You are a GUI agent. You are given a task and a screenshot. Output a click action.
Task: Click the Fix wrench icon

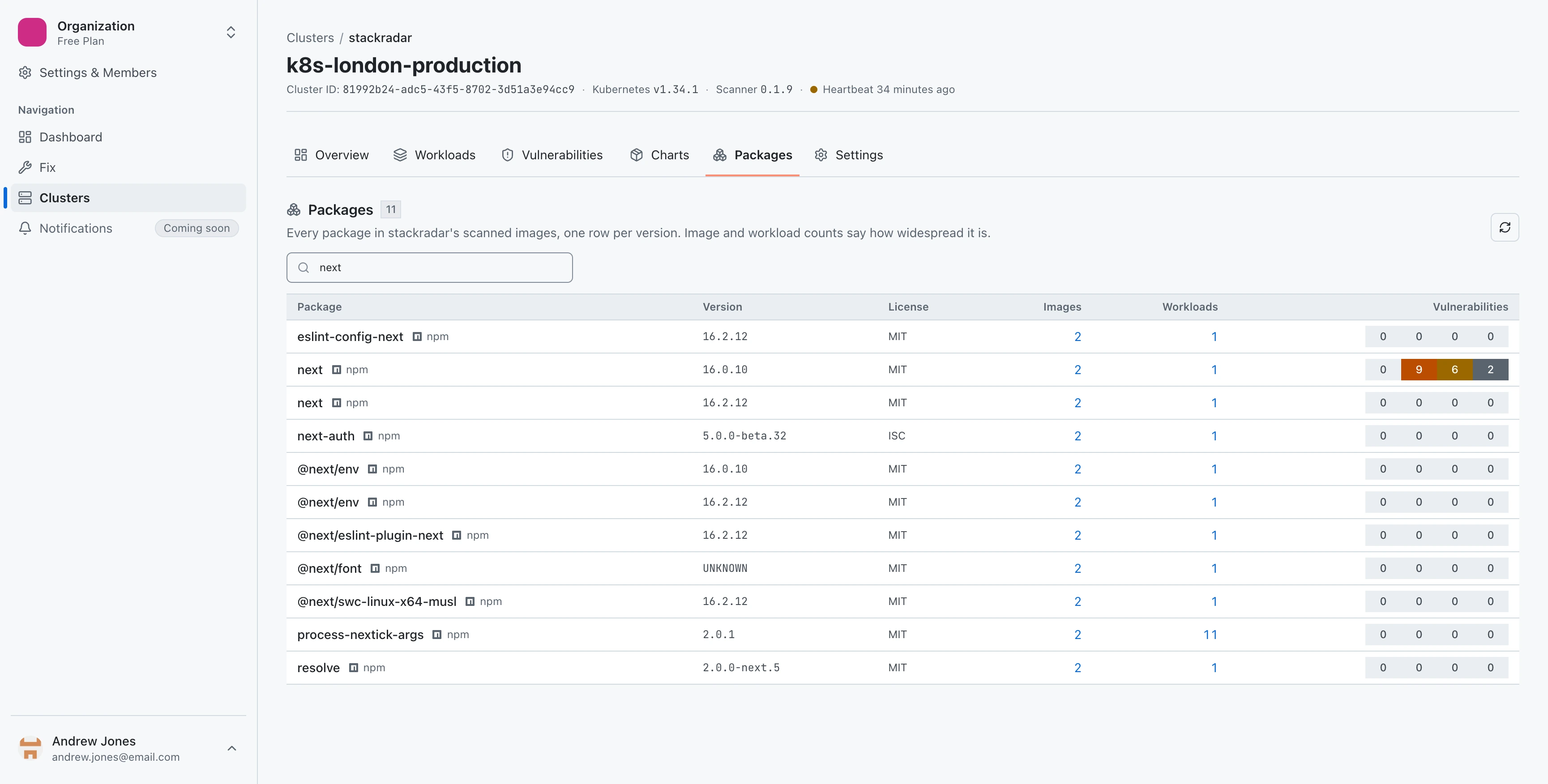25,168
